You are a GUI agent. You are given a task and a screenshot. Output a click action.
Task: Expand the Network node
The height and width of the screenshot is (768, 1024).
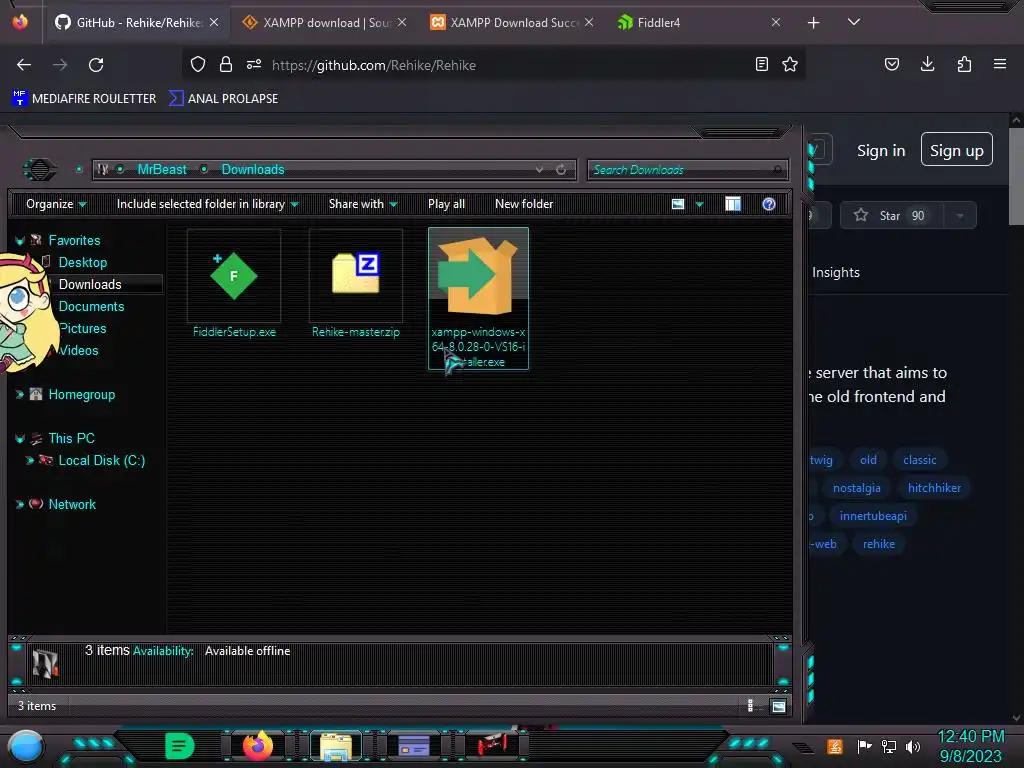(x=20, y=505)
